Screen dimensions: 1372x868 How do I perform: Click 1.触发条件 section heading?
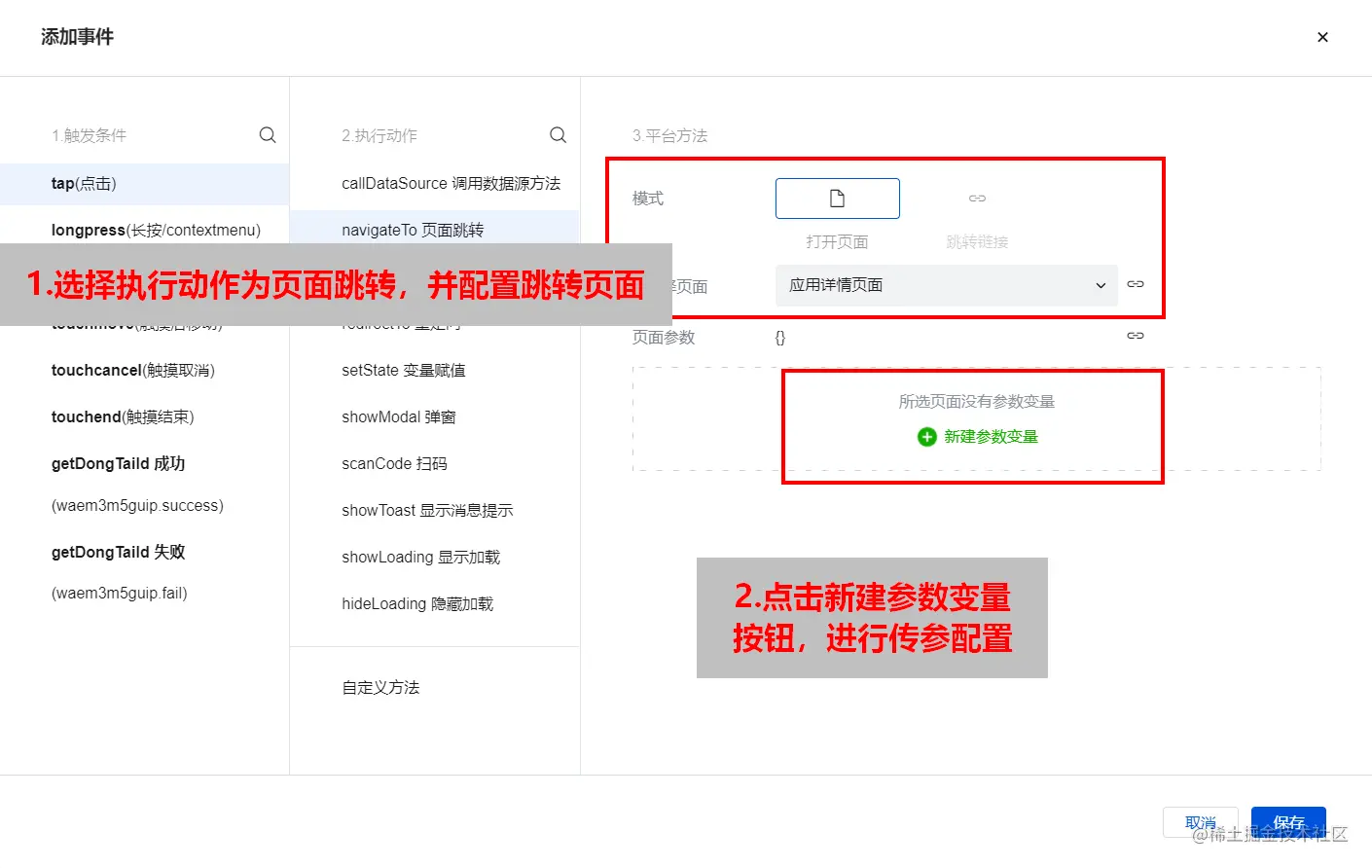coord(90,136)
